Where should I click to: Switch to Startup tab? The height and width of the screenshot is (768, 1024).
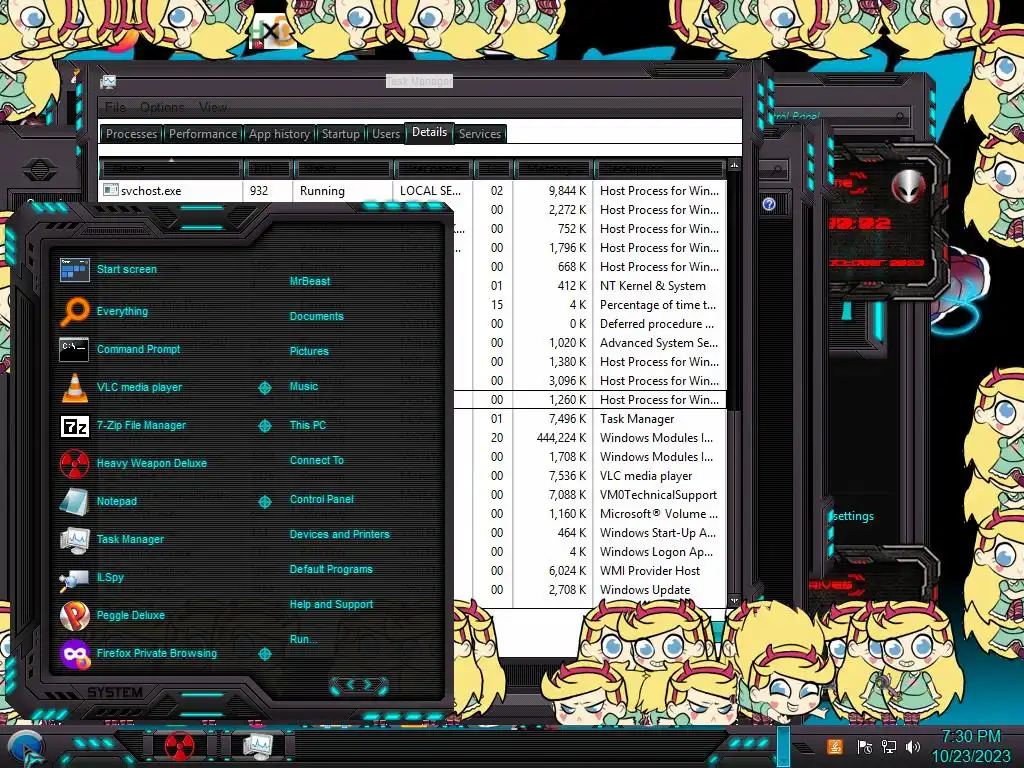click(341, 134)
